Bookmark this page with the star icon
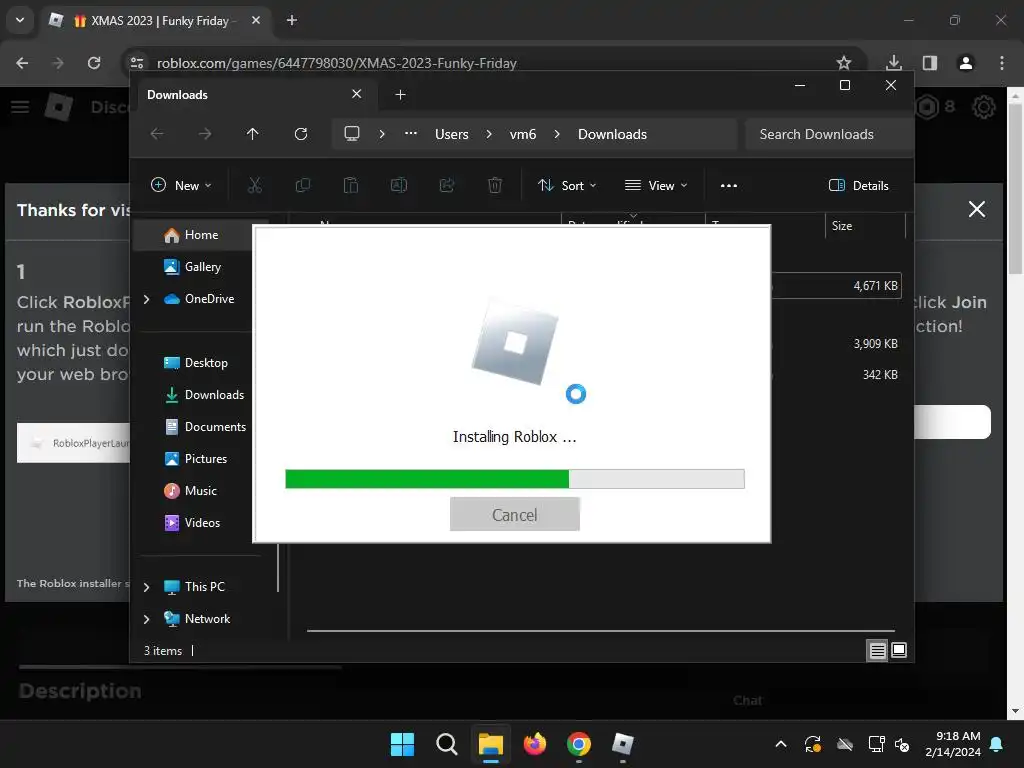Image resolution: width=1024 pixels, height=768 pixels. tap(844, 63)
